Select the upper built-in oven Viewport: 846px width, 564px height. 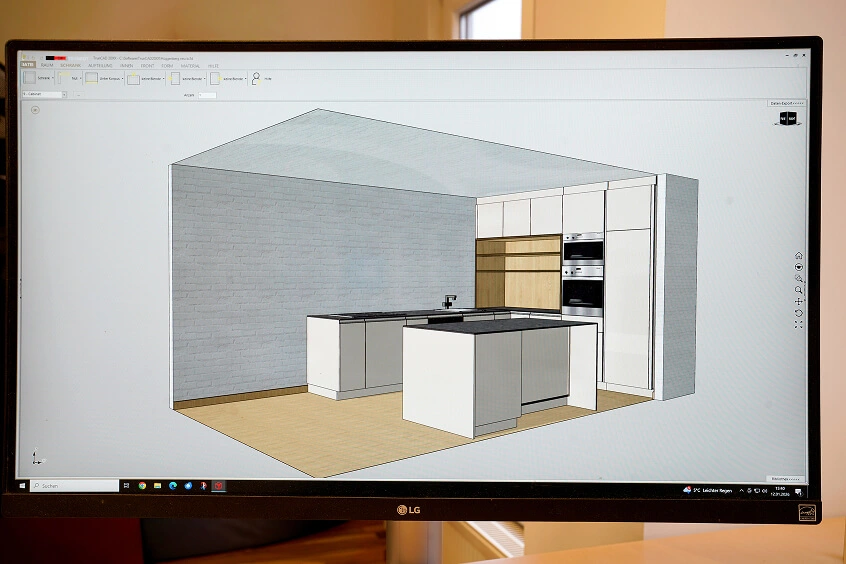click(583, 248)
